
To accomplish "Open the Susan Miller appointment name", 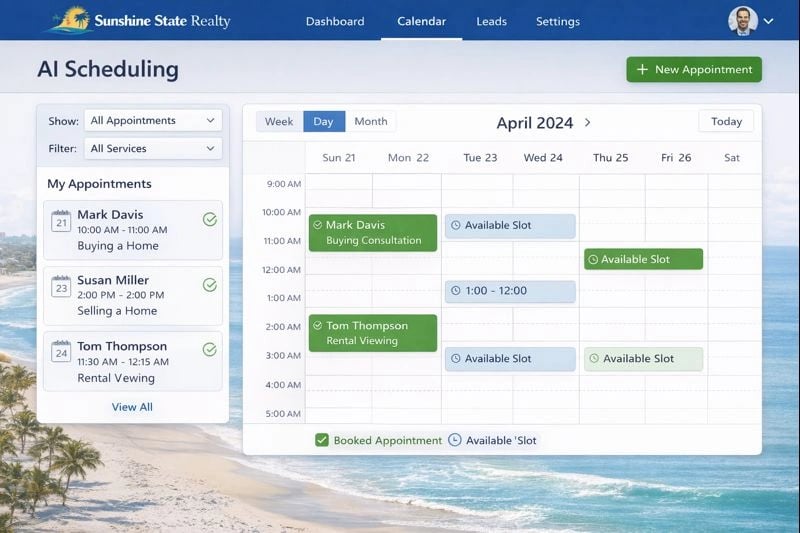I will [x=113, y=280].
